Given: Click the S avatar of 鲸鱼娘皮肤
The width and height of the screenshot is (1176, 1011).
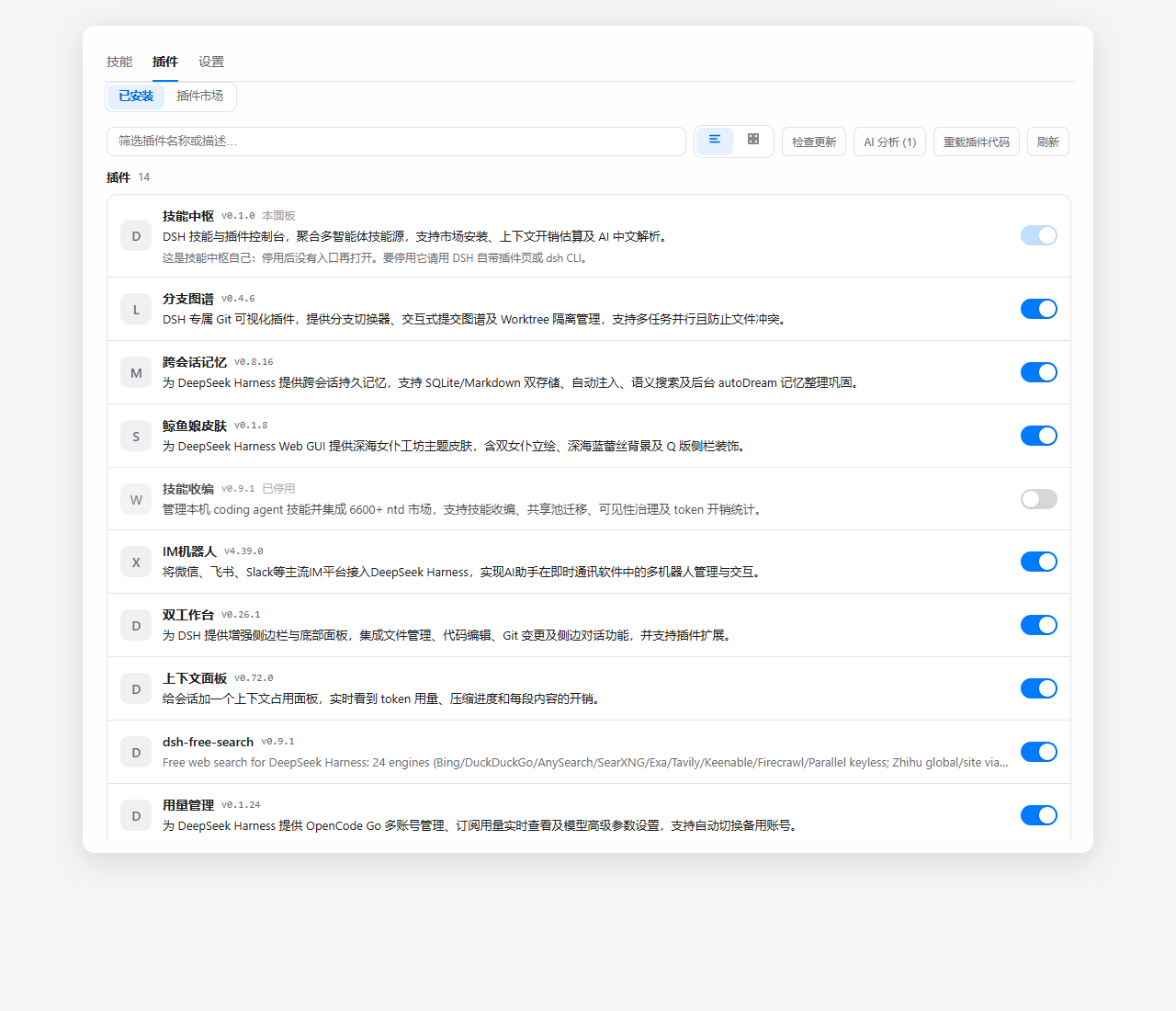Looking at the screenshot, I should point(136,437).
